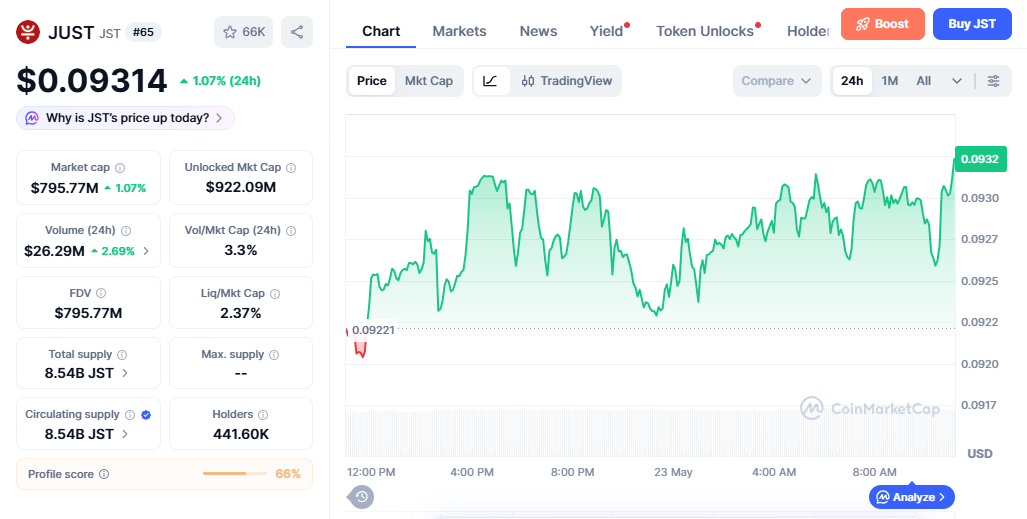
Task: Click the 0.0932 current price label
Action: point(980,159)
